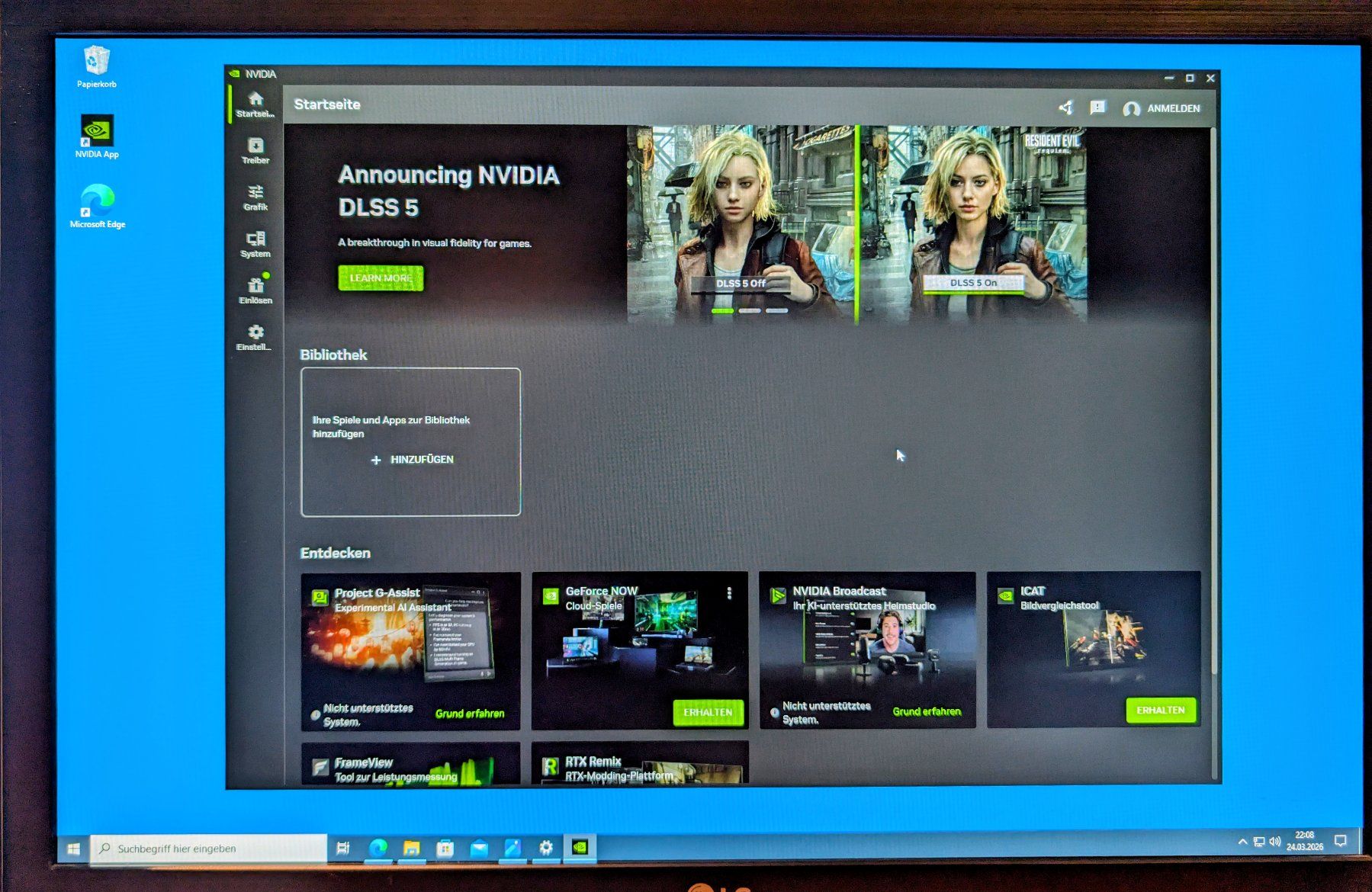Click the NVIDIA app taskbar icon
1372x892 pixels.
pos(580,847)
